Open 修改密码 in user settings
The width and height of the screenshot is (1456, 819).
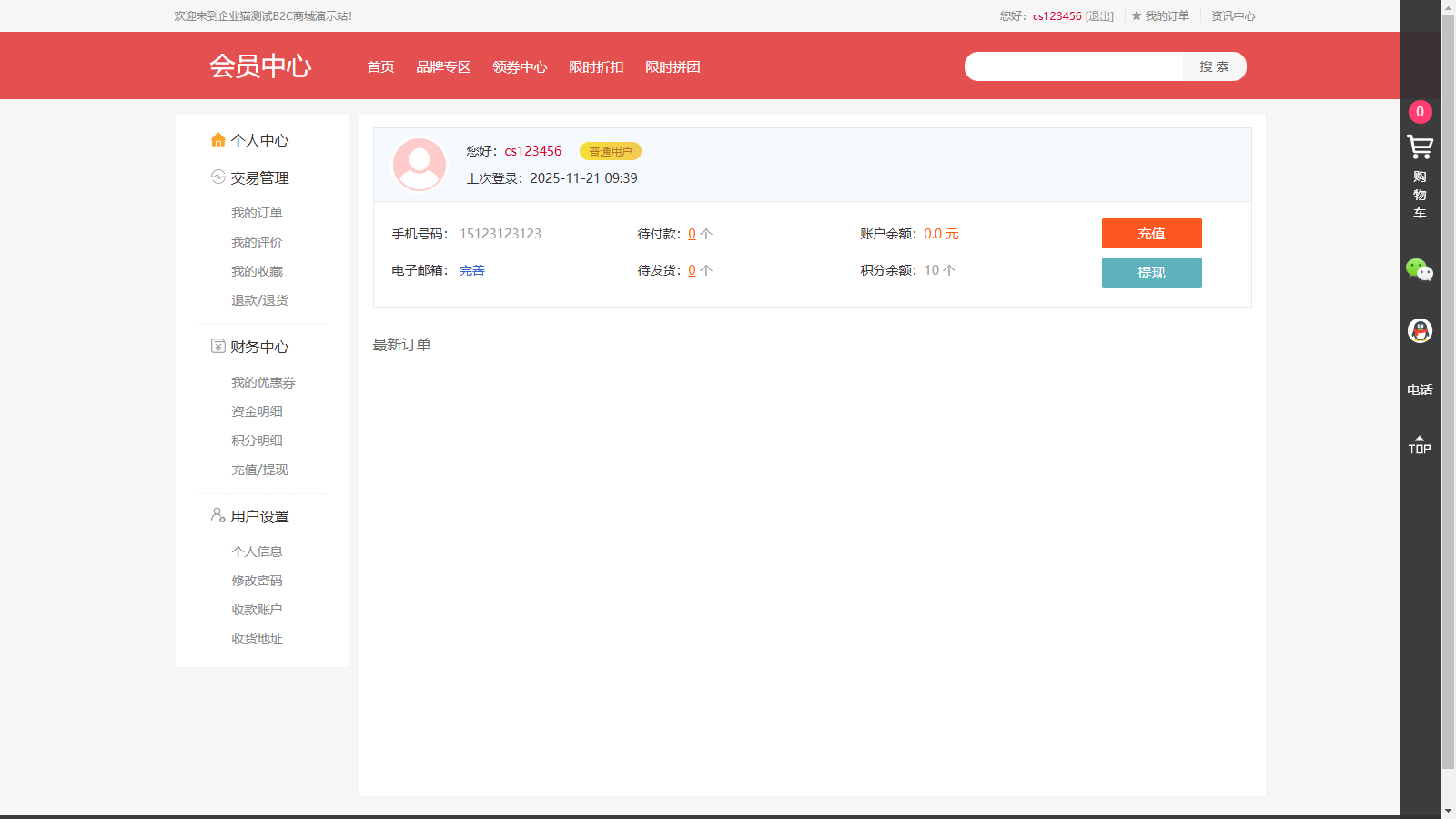(257, 581)
